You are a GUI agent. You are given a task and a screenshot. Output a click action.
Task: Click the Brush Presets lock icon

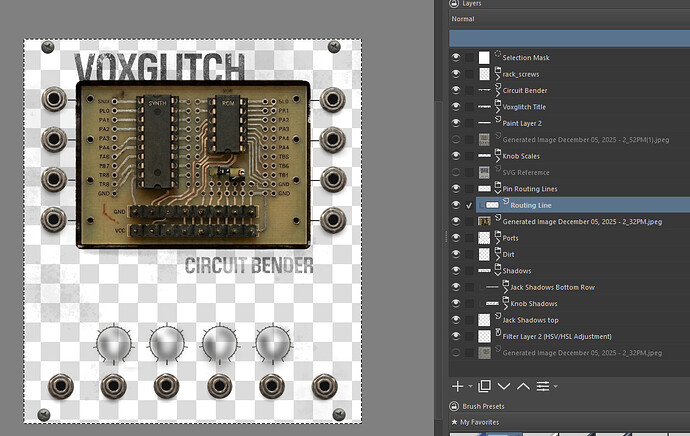pos(456,407)
